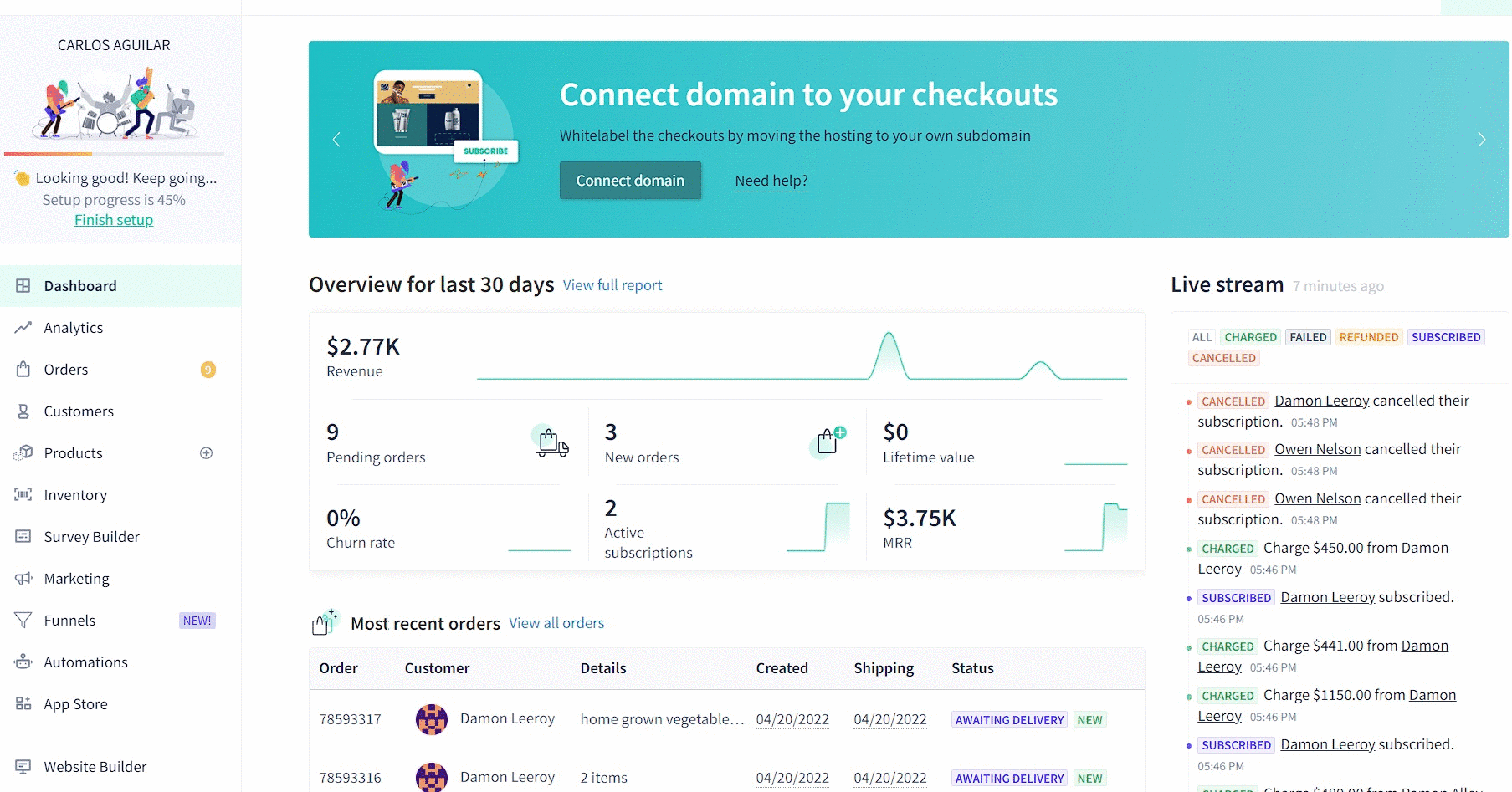Click the home grown vegetable details cell
The width and height of the screenshot is (1512, 792).
click(x=662, y=719)
